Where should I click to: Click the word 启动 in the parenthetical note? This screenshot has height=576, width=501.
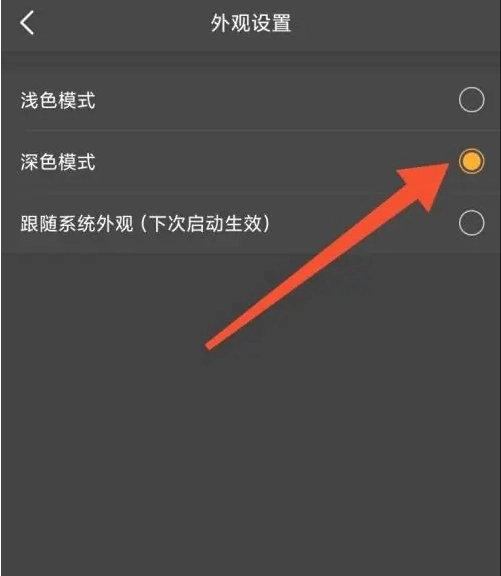pyautogui.click(x=205, y=223)
